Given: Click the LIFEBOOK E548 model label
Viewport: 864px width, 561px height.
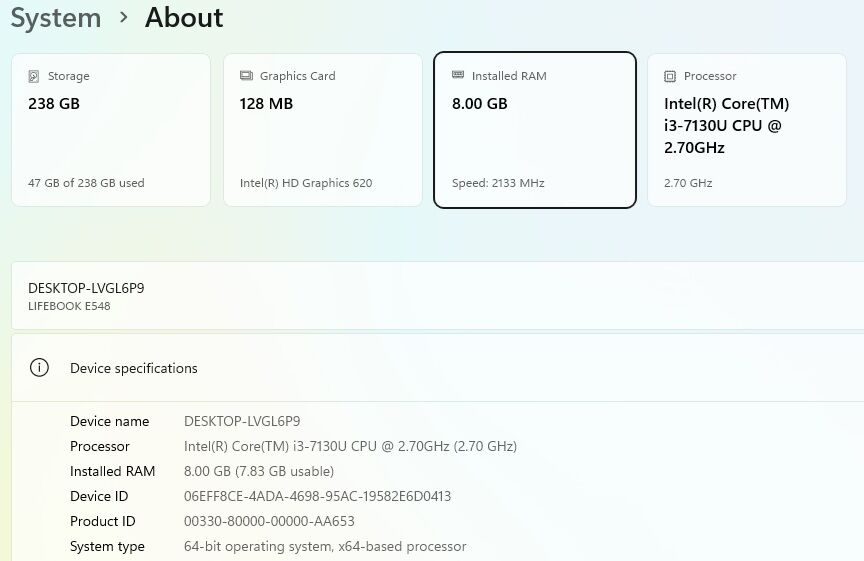Looking at the screenshot, I should [x=69, y=307].
